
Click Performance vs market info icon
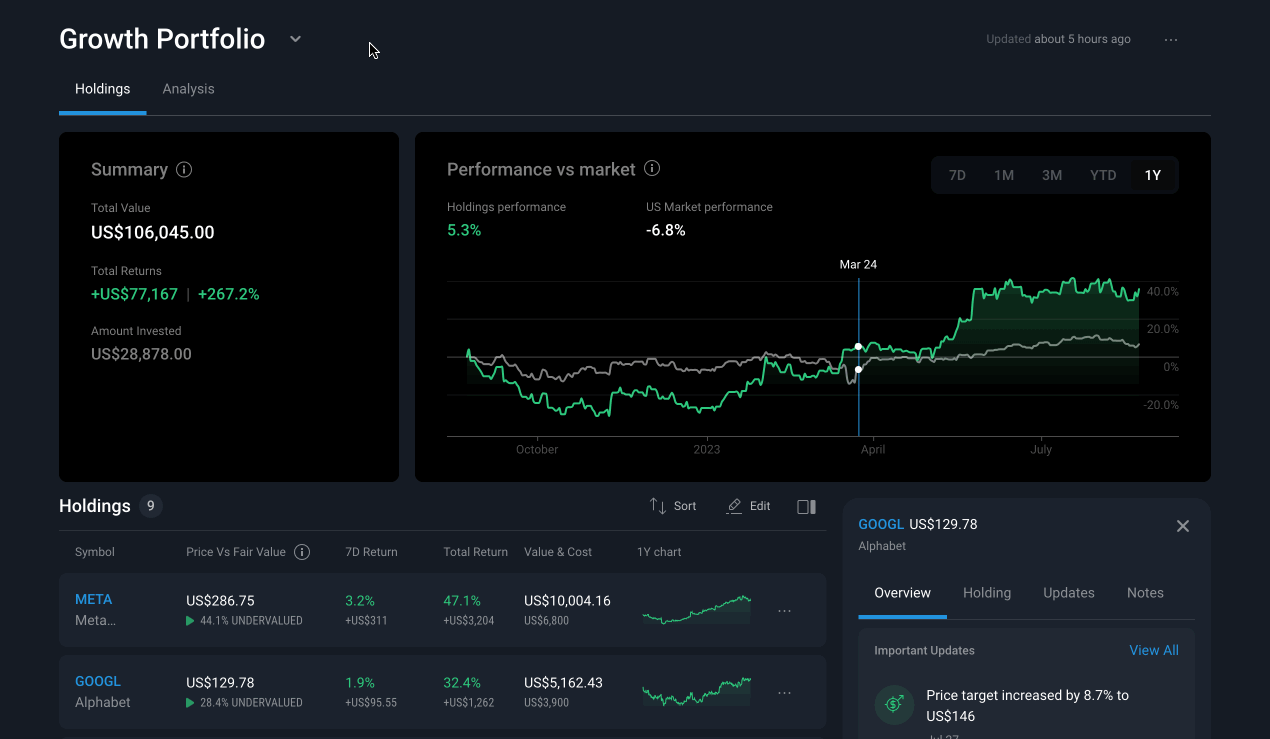click(652, 168)
